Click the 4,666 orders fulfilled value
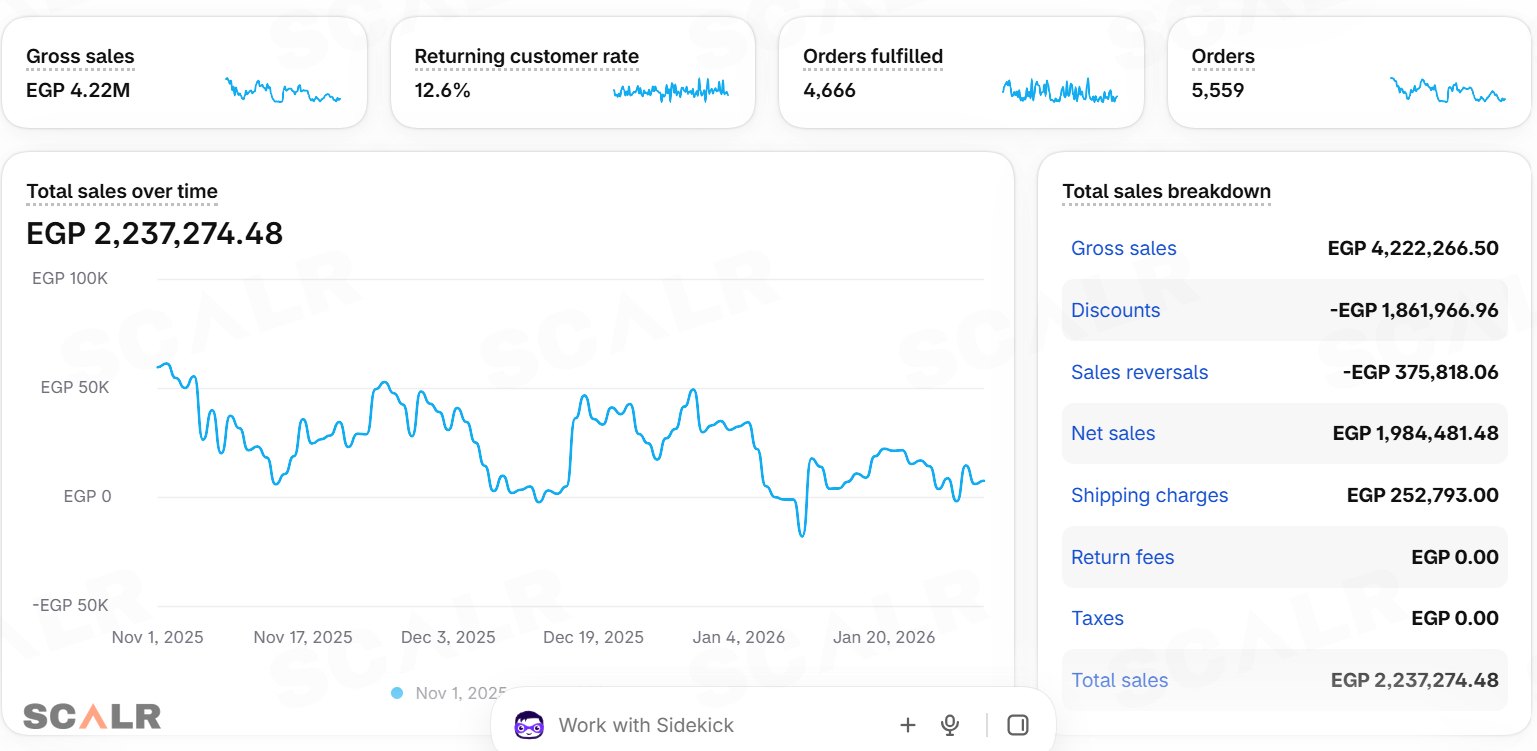Viewport: 1537px width, 751px height. (x=829, y=91)
